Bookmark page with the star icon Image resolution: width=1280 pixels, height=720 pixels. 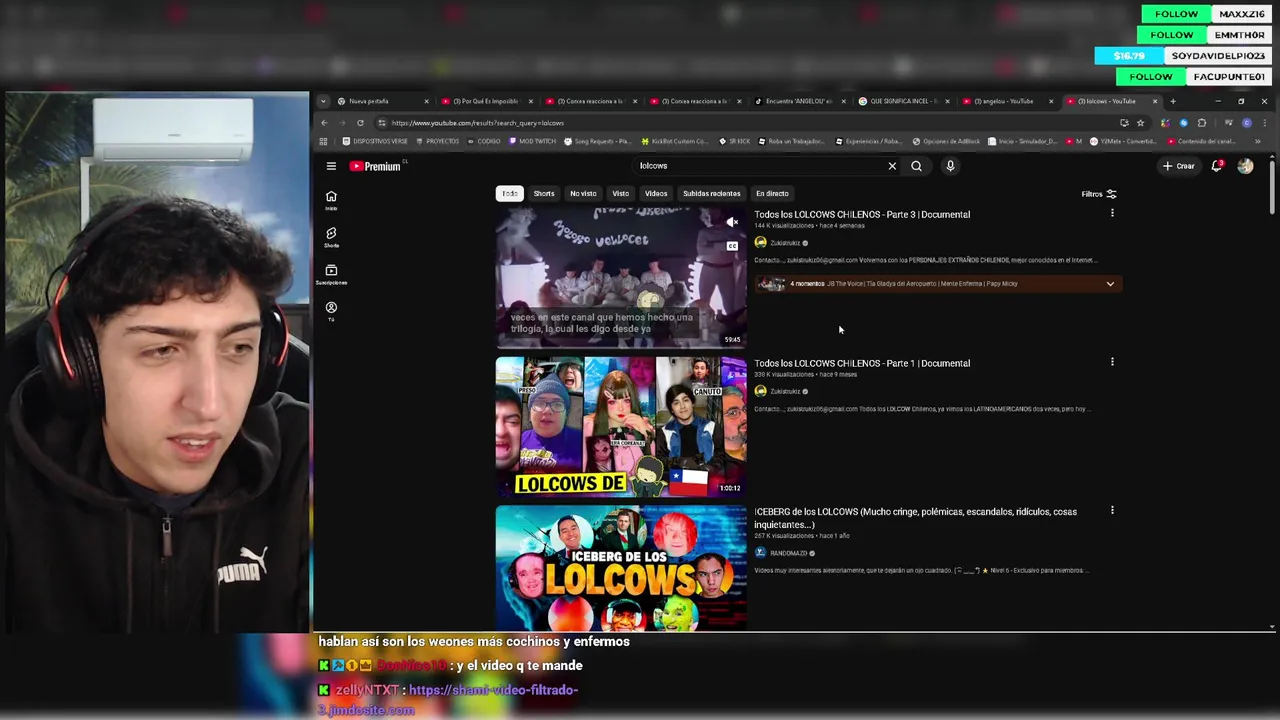1140,123
